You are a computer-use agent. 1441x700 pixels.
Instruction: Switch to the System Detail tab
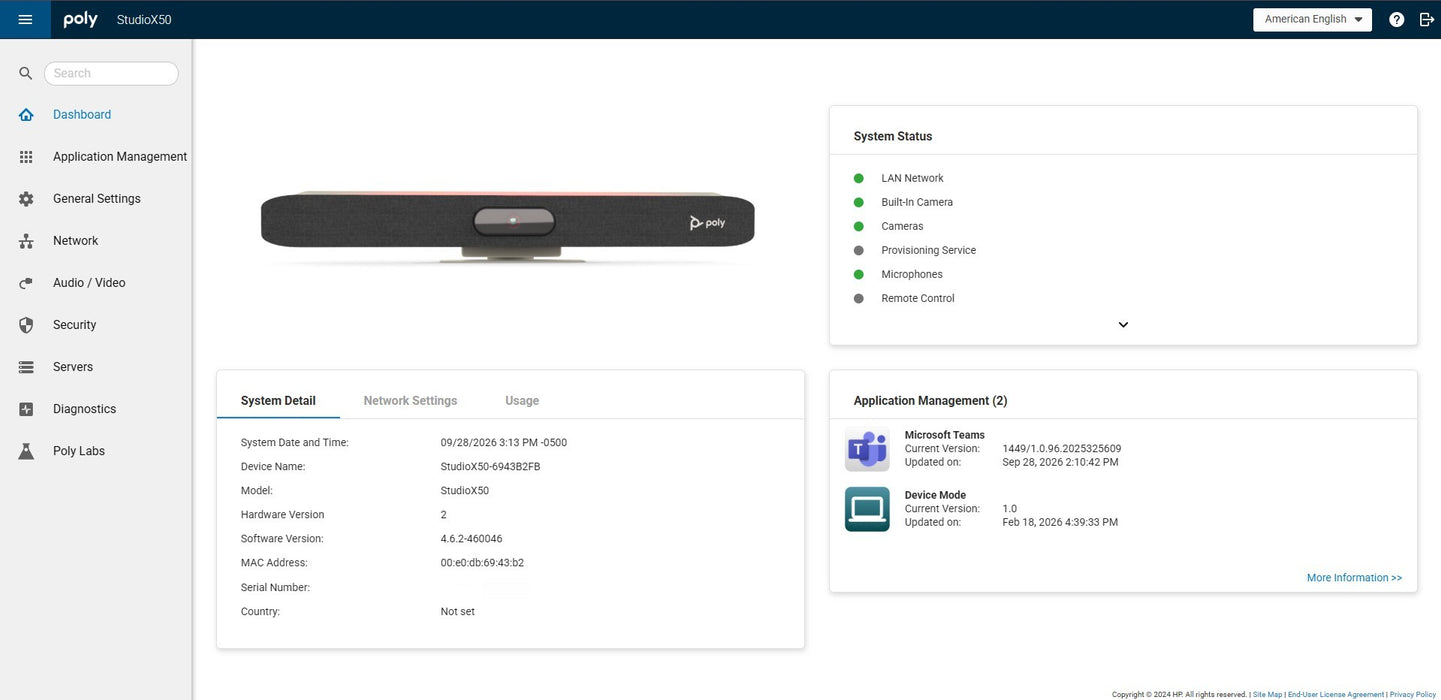(278, 401)
